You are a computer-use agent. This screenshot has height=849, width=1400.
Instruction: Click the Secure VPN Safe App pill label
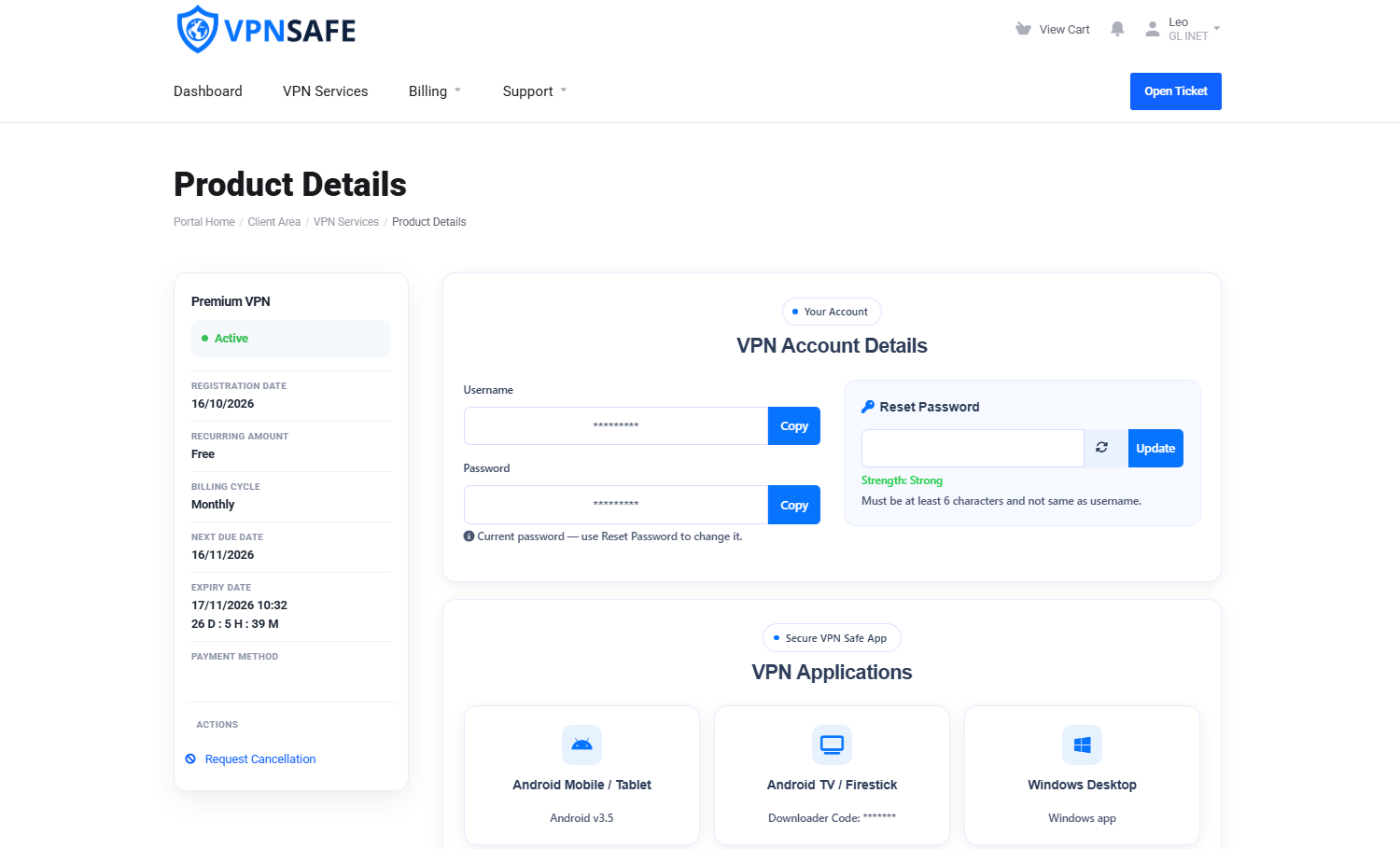832,638
